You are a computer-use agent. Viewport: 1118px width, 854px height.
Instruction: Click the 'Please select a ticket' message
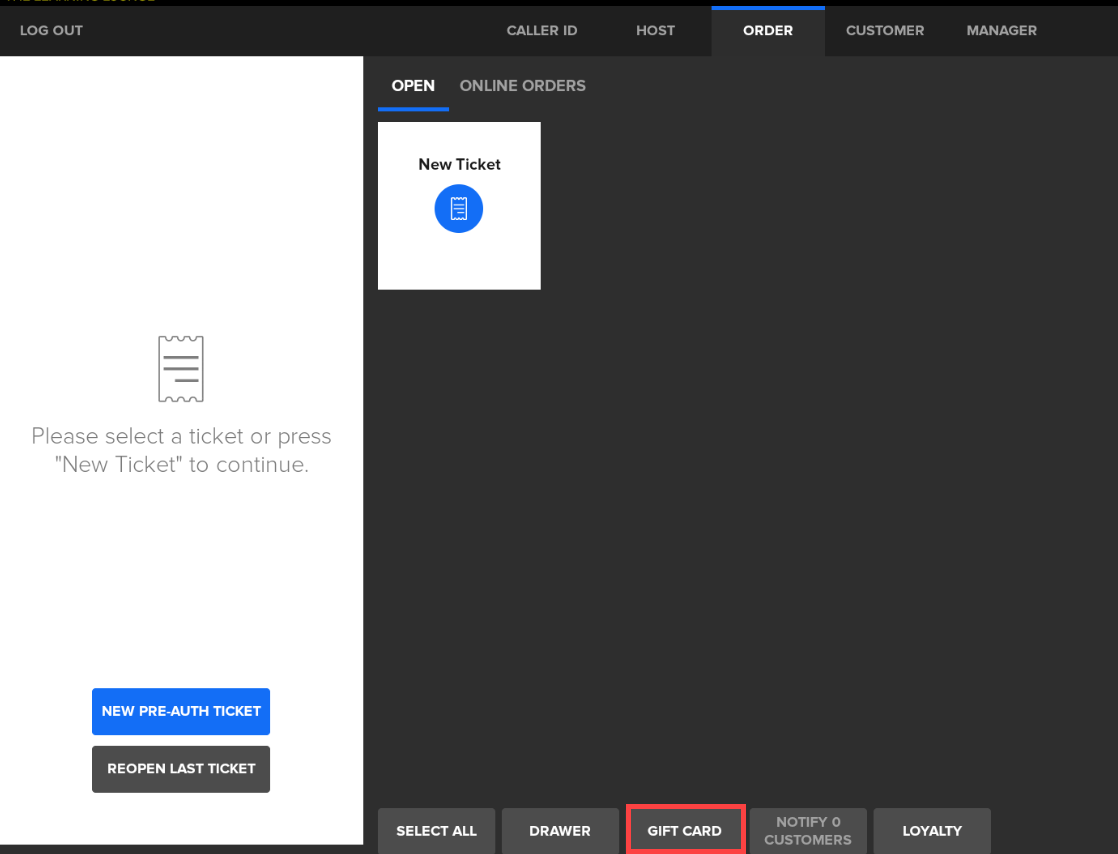pos(181,450)
